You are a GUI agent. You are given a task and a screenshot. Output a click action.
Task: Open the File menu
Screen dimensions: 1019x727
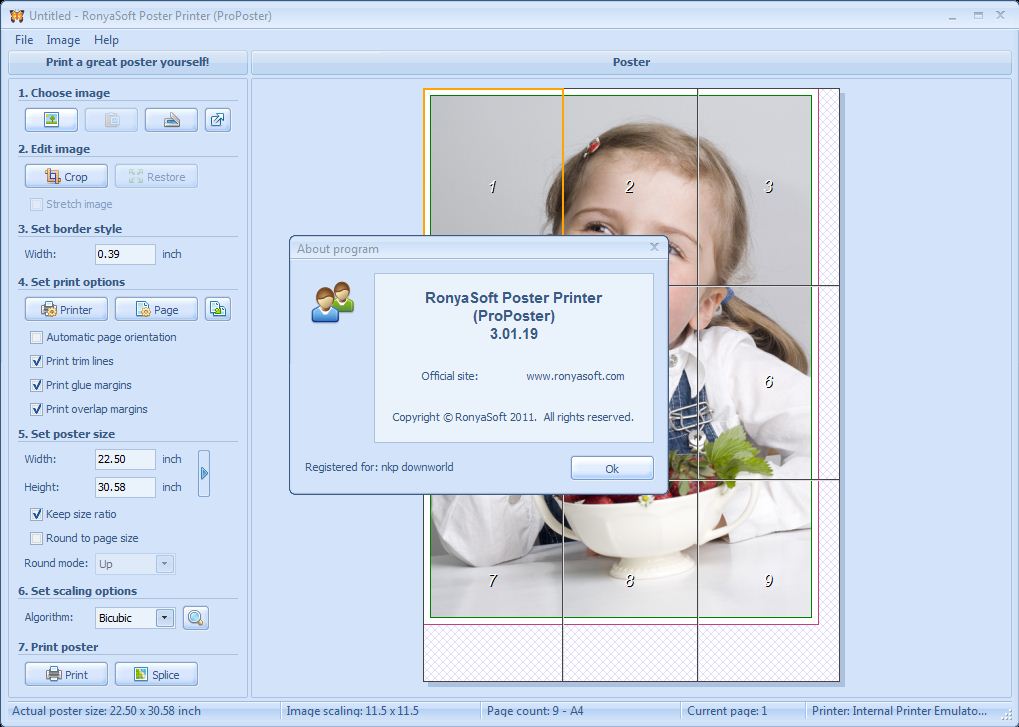coord(23,40)
